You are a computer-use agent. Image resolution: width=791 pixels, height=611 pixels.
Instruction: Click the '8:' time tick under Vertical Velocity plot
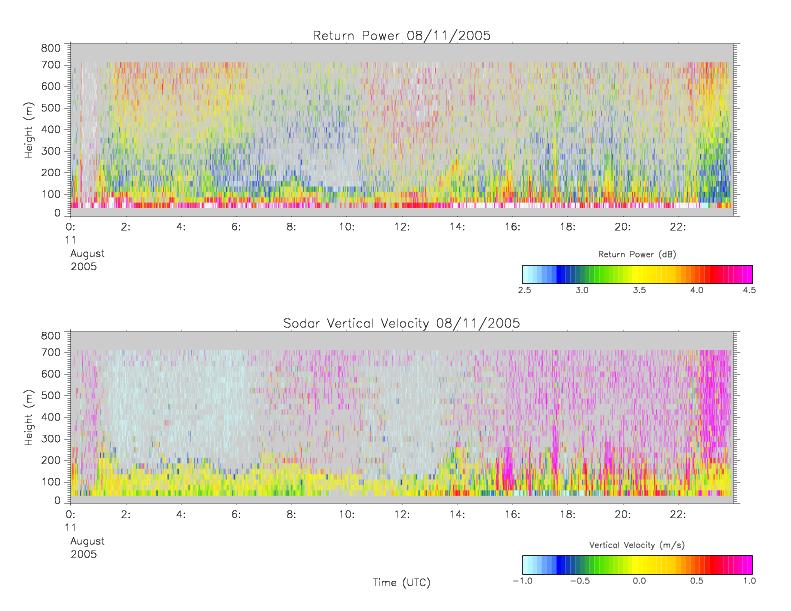291,515
